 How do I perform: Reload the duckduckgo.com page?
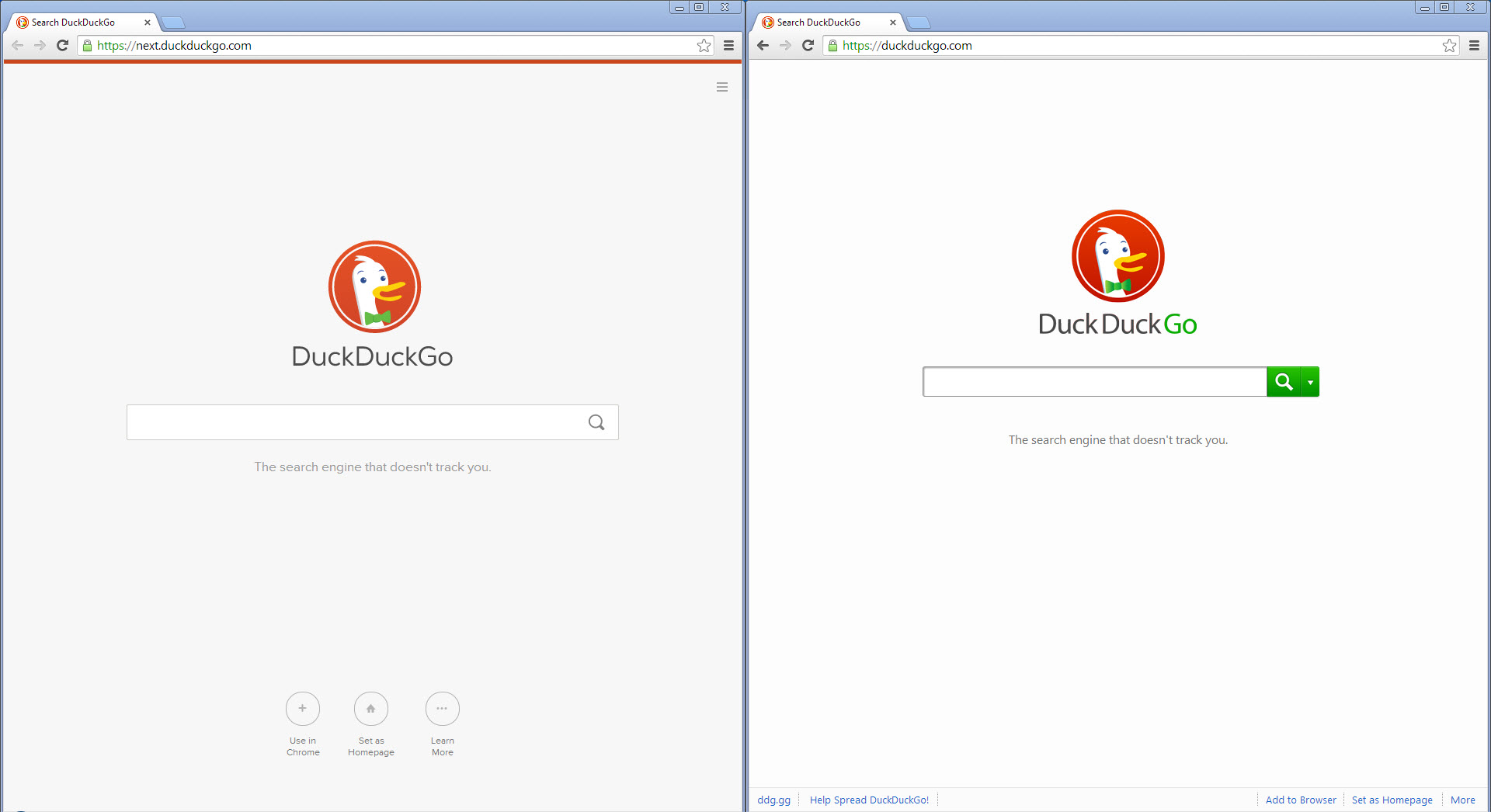tap(808, 46)
